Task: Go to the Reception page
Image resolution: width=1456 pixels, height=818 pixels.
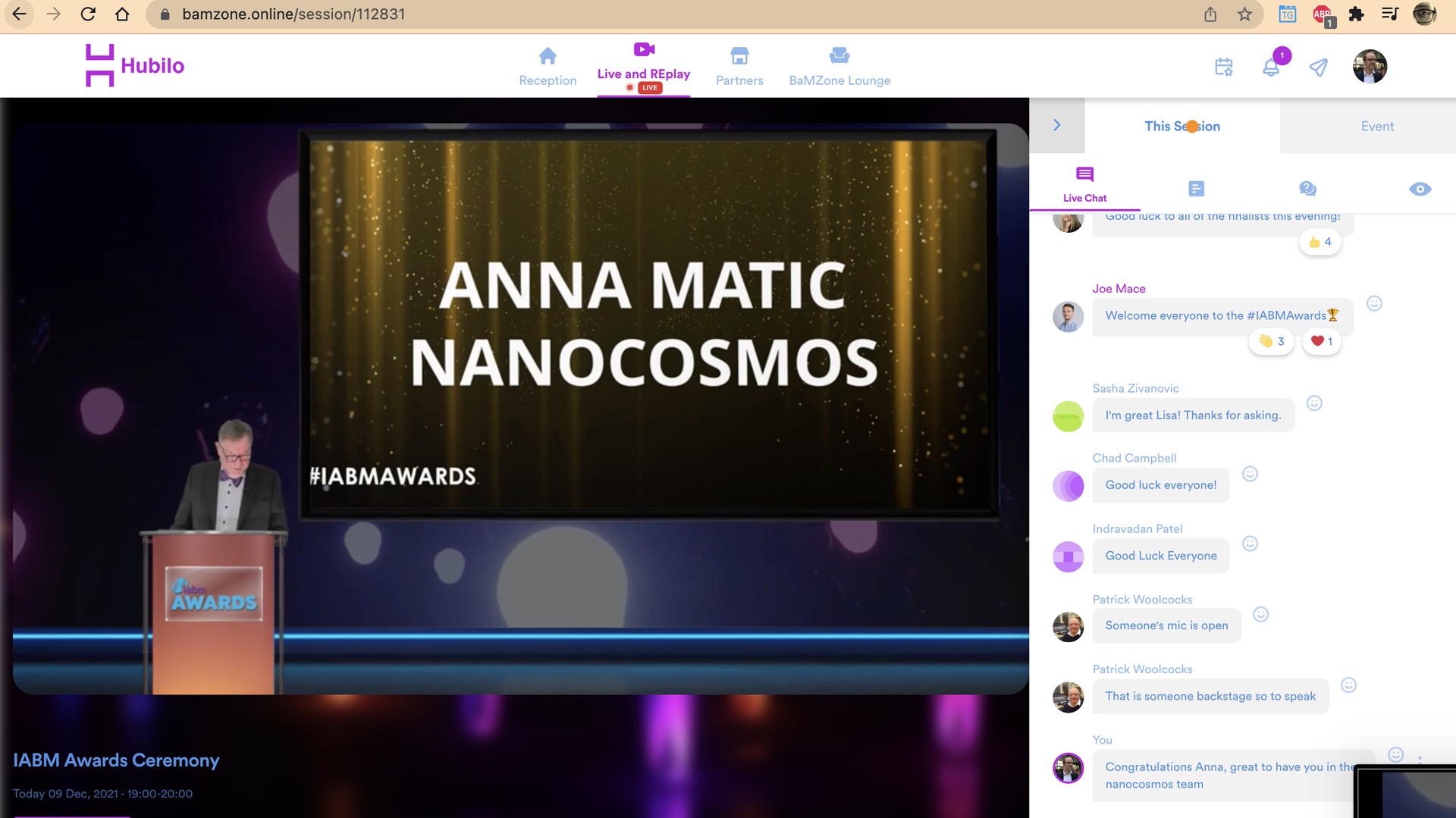Action: tap(548, 67)
